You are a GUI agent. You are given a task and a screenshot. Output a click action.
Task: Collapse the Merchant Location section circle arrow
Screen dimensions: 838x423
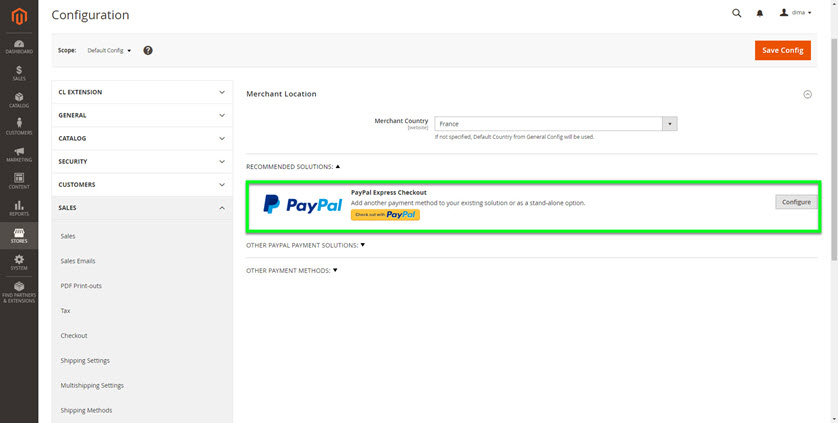click(x=808, y=94)
